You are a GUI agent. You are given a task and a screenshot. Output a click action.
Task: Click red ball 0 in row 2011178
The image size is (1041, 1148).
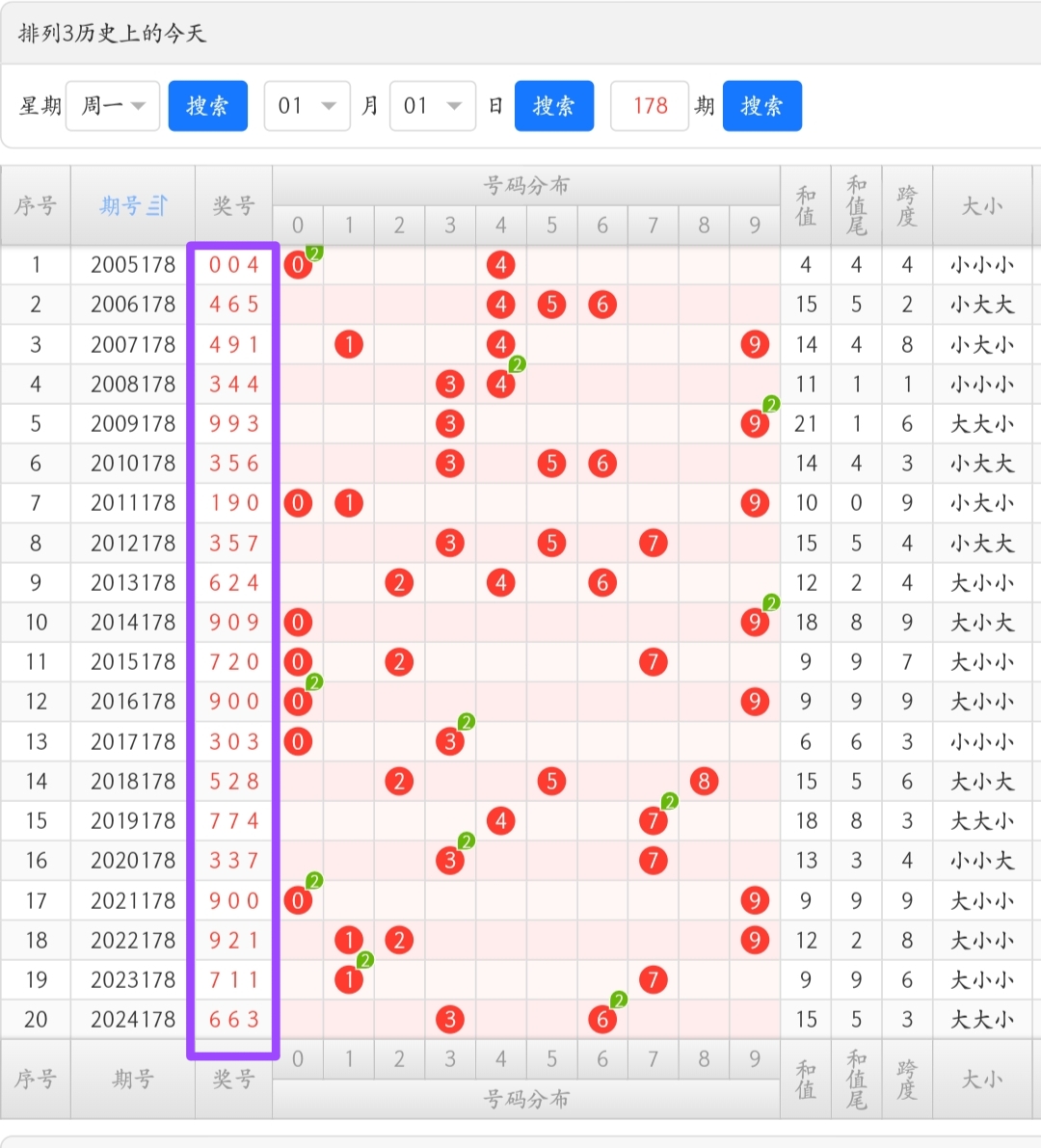[x=298, y=503]
